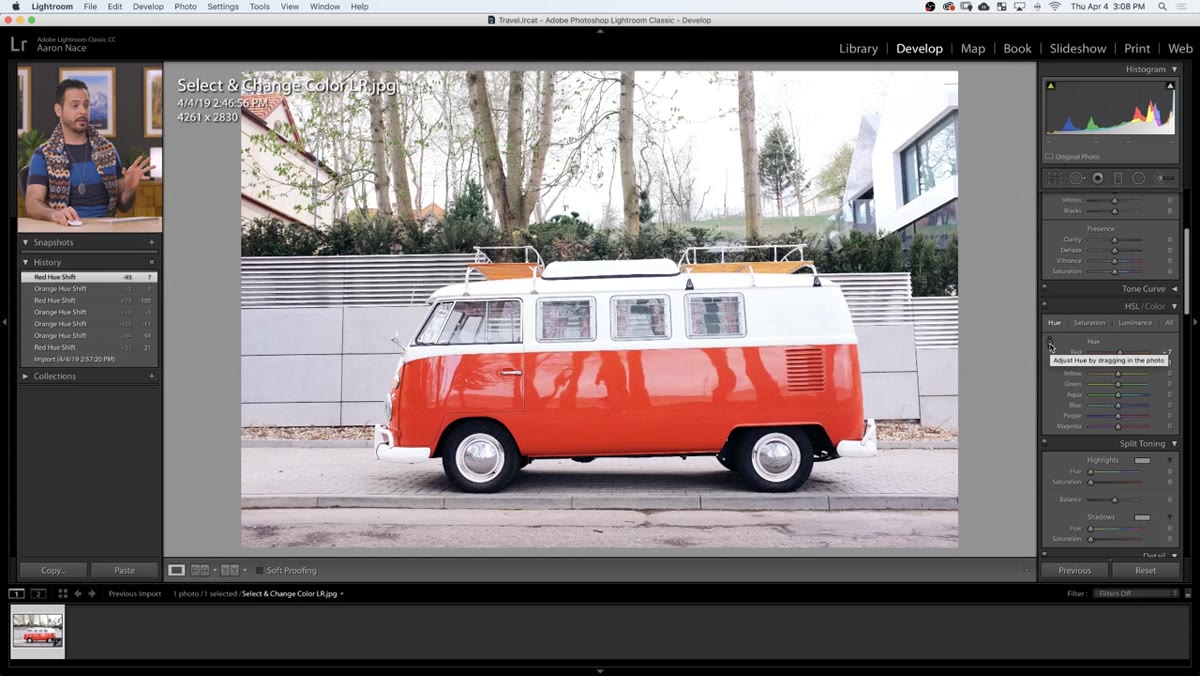Expand the Collections panel
Screen dimensions: 1200x676
(25, 376)
